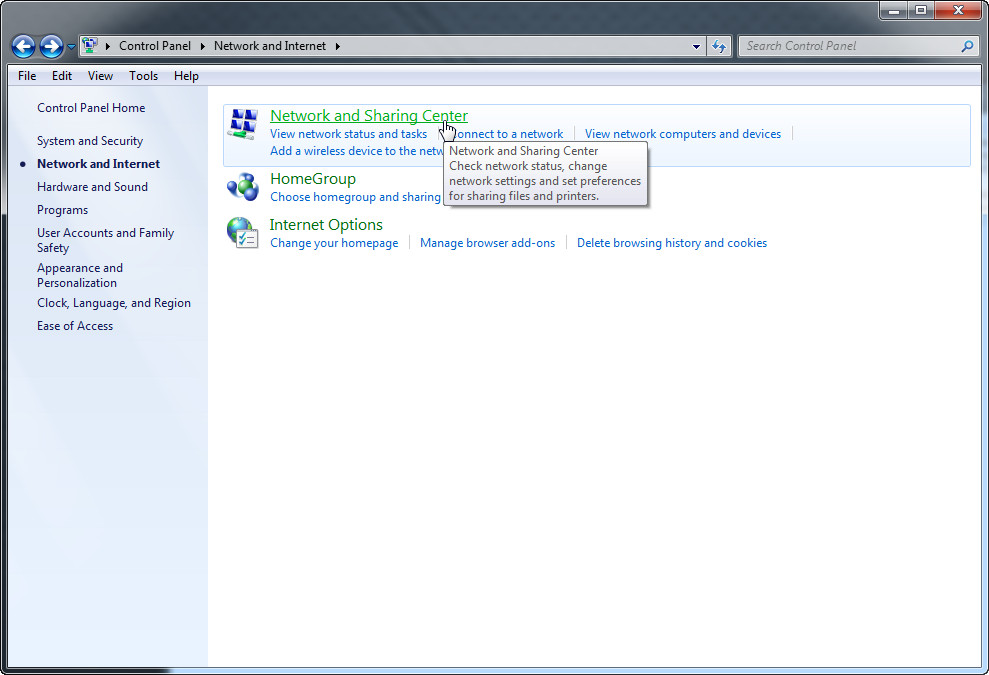Click the Network and Sharing Center icon

tap(243, 124)
